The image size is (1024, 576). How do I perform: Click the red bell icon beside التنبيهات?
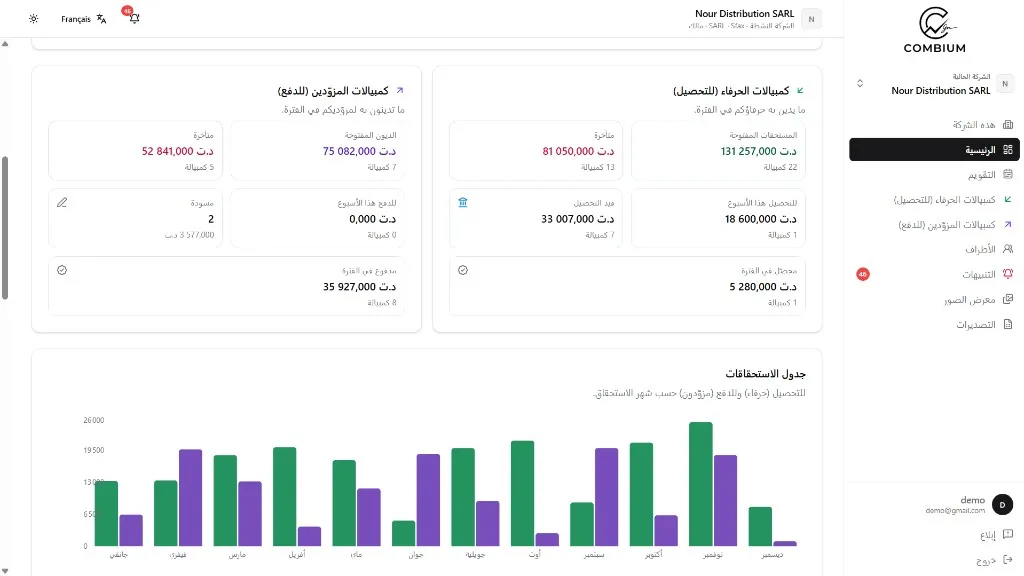(1008, 274)
